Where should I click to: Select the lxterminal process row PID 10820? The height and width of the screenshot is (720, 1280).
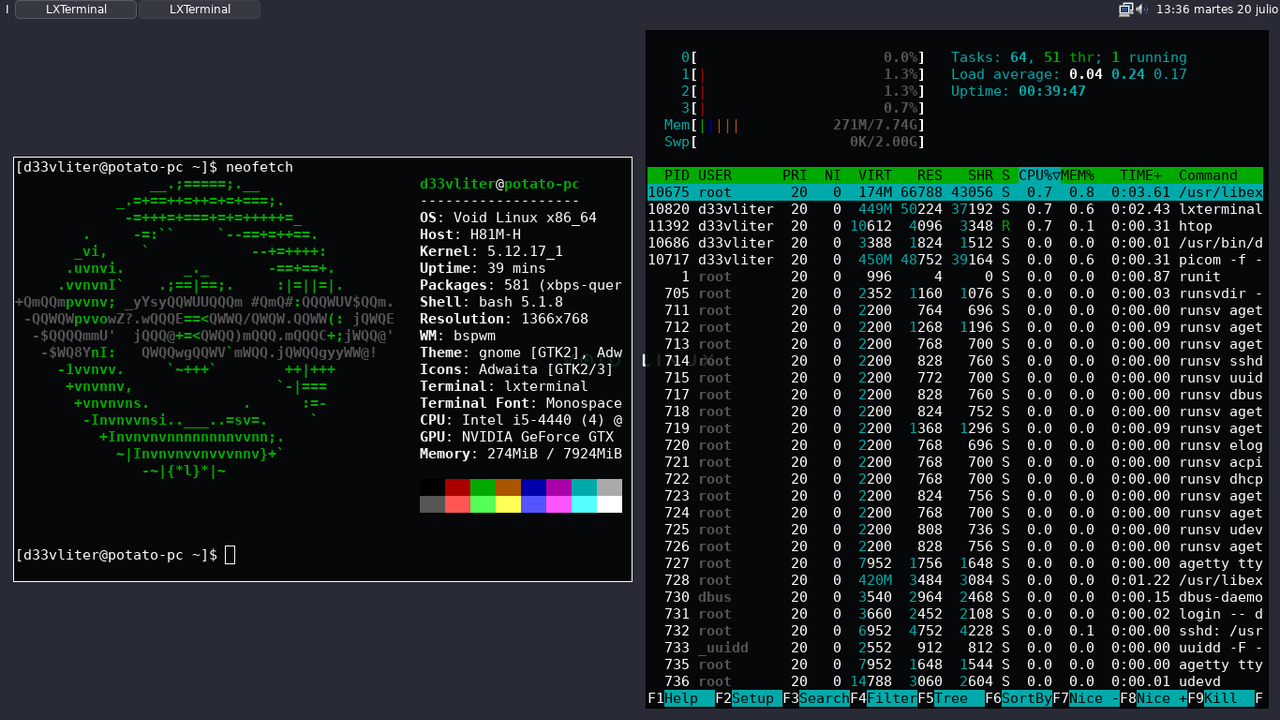click(x=955, y=209)
